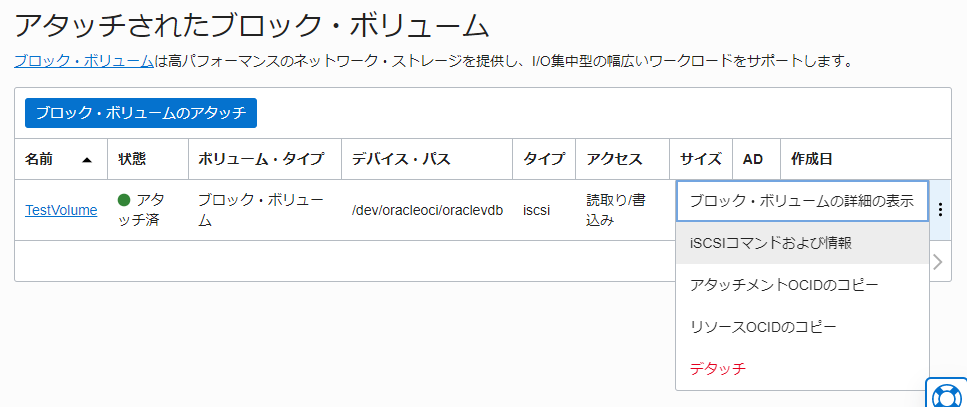
Task: Click the sort arrow beside 名前
Action: (87, 160)
